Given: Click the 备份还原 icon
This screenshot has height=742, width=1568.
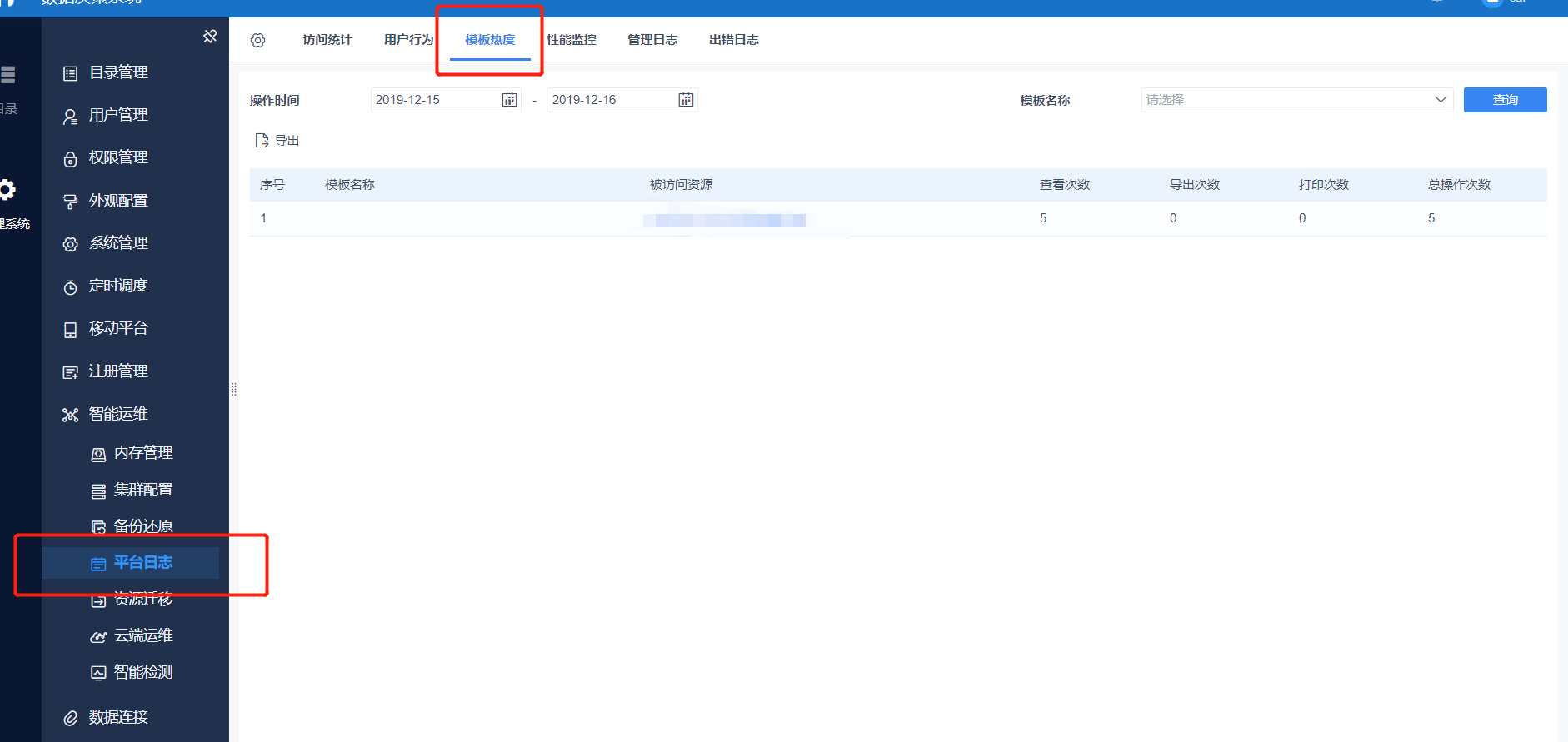Looking at the screenshot, I should click(98, 527).
